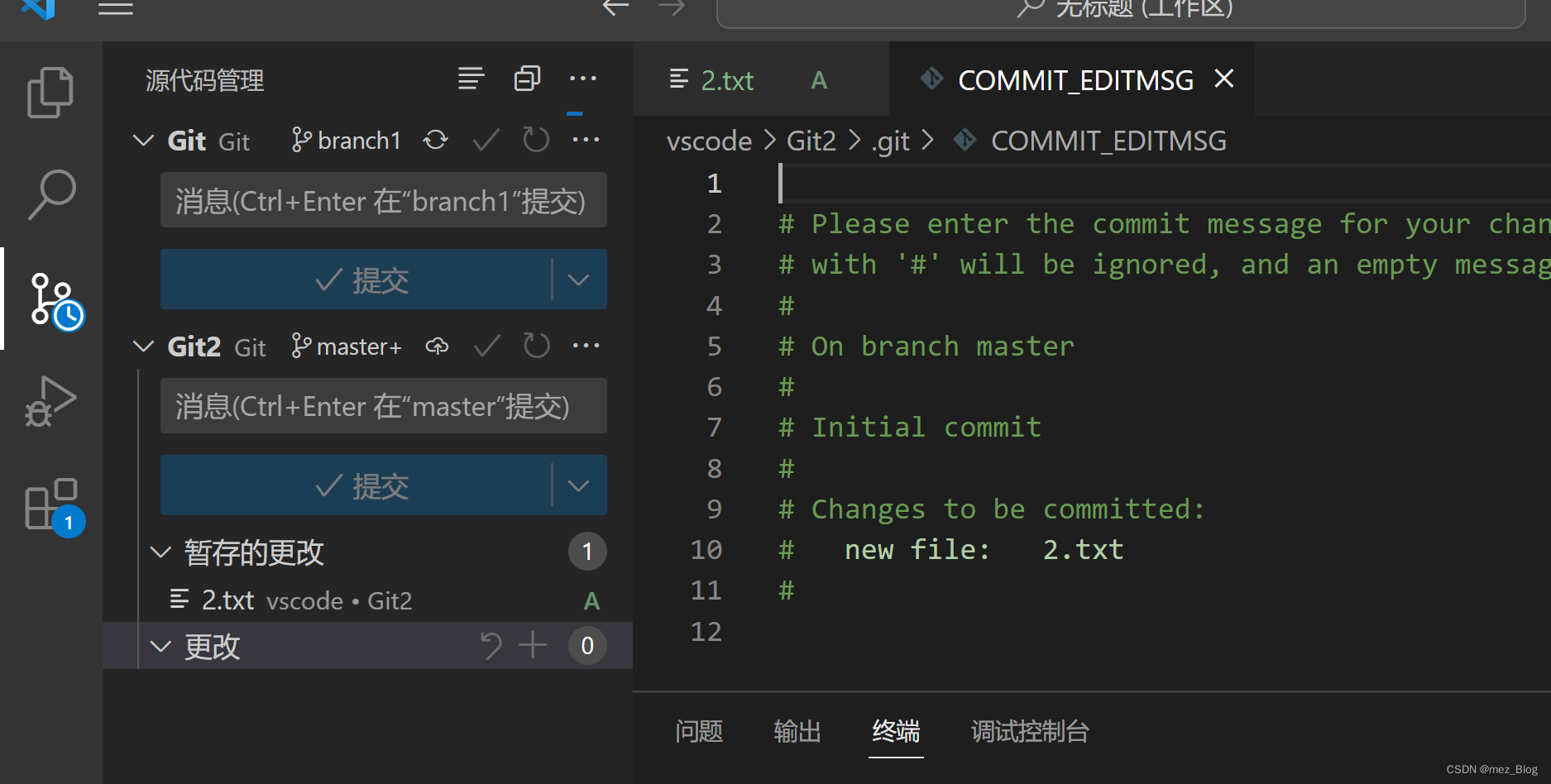Refresh the Git repository
The image size is (1551, 784).
(x=536, y=141)
